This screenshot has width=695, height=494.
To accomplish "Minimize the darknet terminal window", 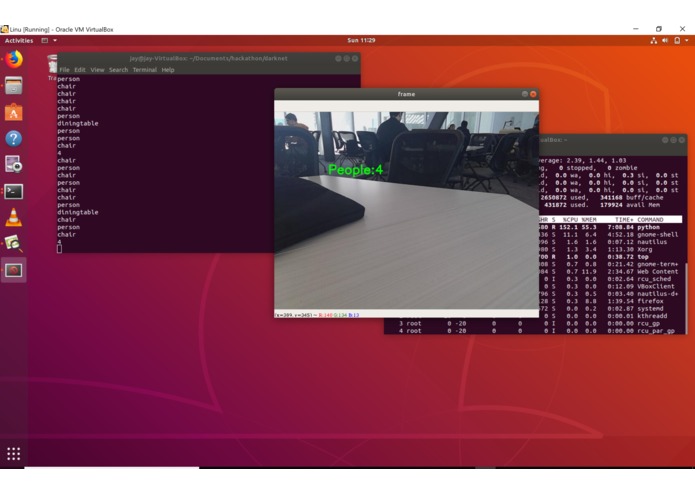I will (x=338, y=58).
